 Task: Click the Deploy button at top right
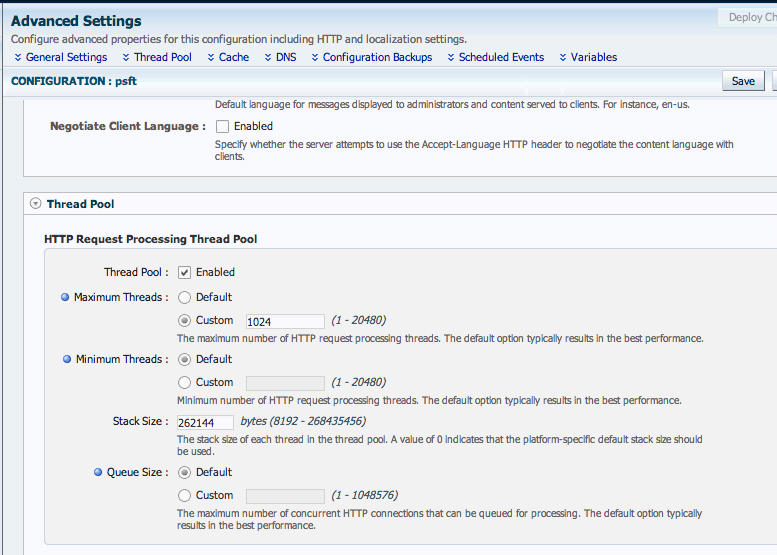(748, 17)
